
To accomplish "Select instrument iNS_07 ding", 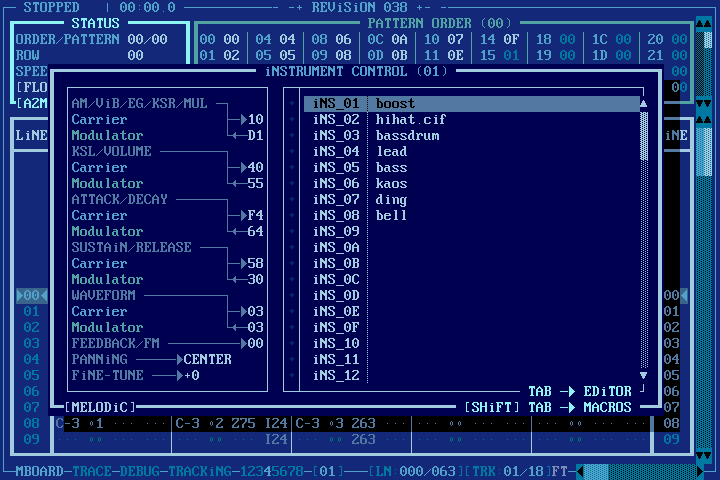I will (x=472, y=200).
